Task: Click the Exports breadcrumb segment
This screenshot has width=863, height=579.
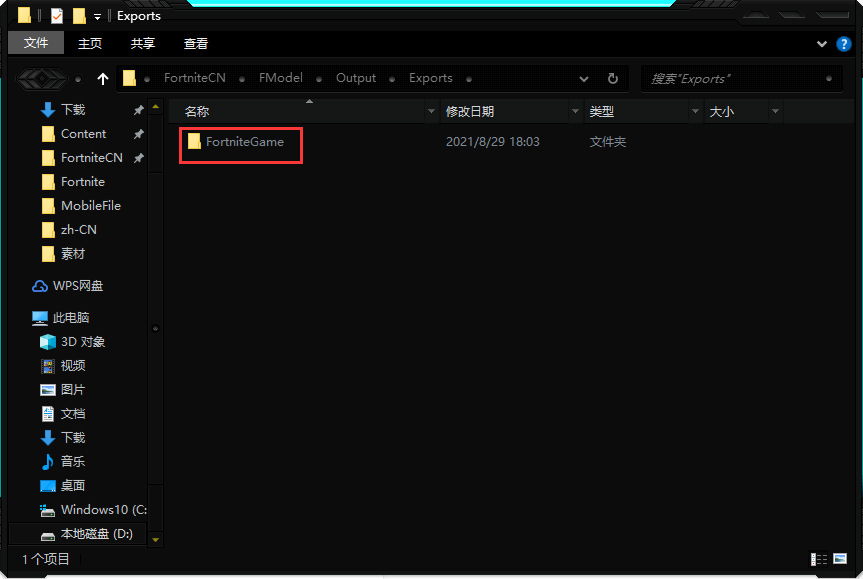Action: pos(430,78)
